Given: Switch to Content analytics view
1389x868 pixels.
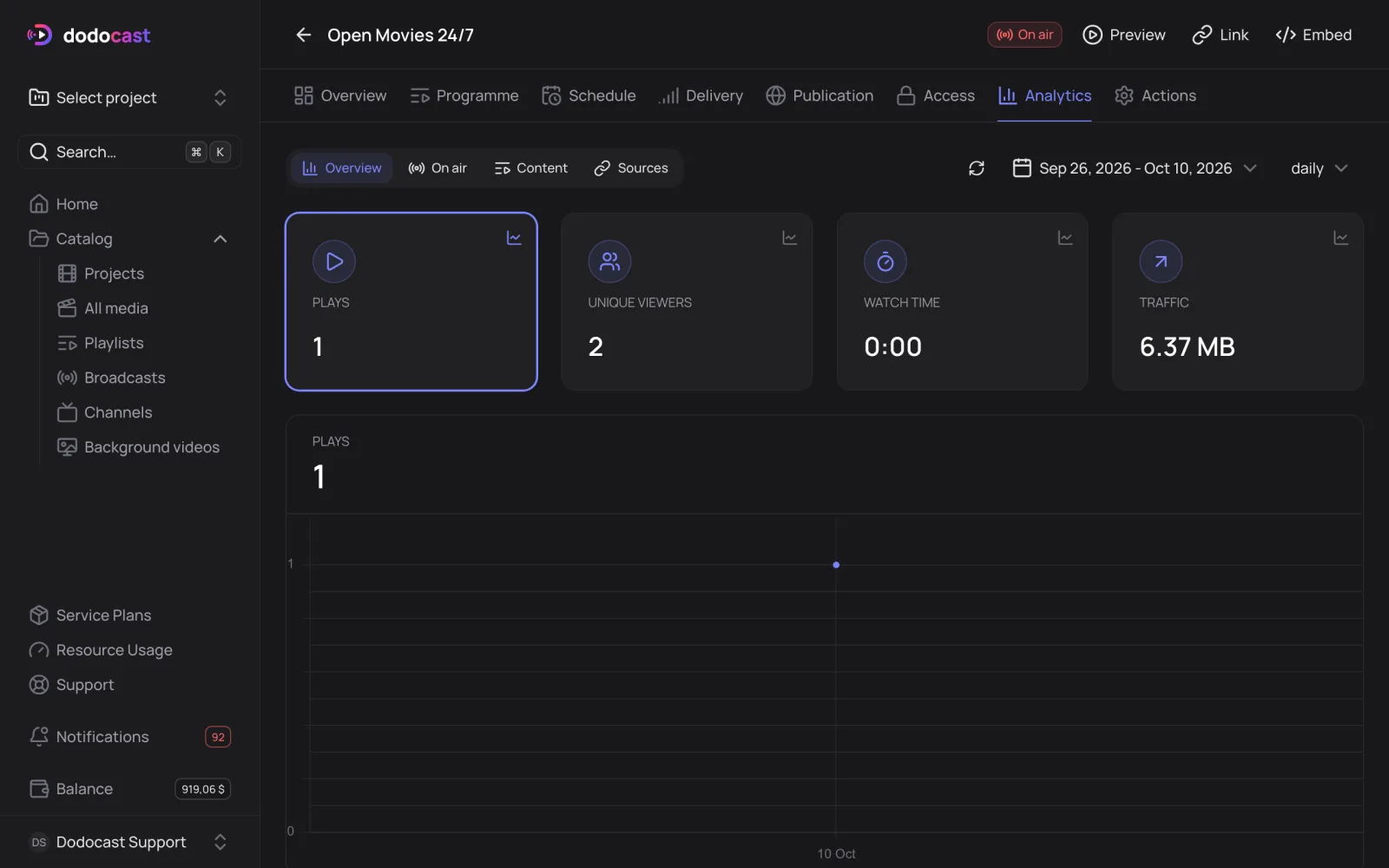Looking at the screenshot, I should click(530, 168).
